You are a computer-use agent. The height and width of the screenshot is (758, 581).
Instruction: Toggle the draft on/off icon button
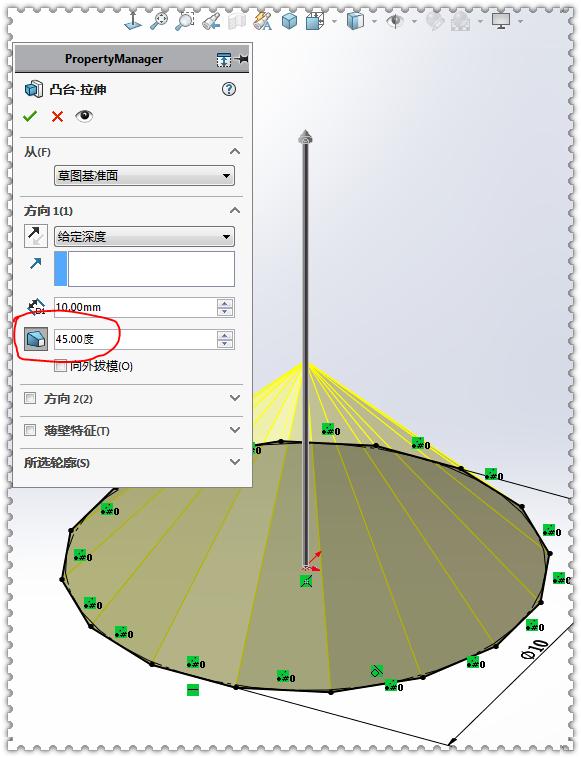click(x=36, y=339)
